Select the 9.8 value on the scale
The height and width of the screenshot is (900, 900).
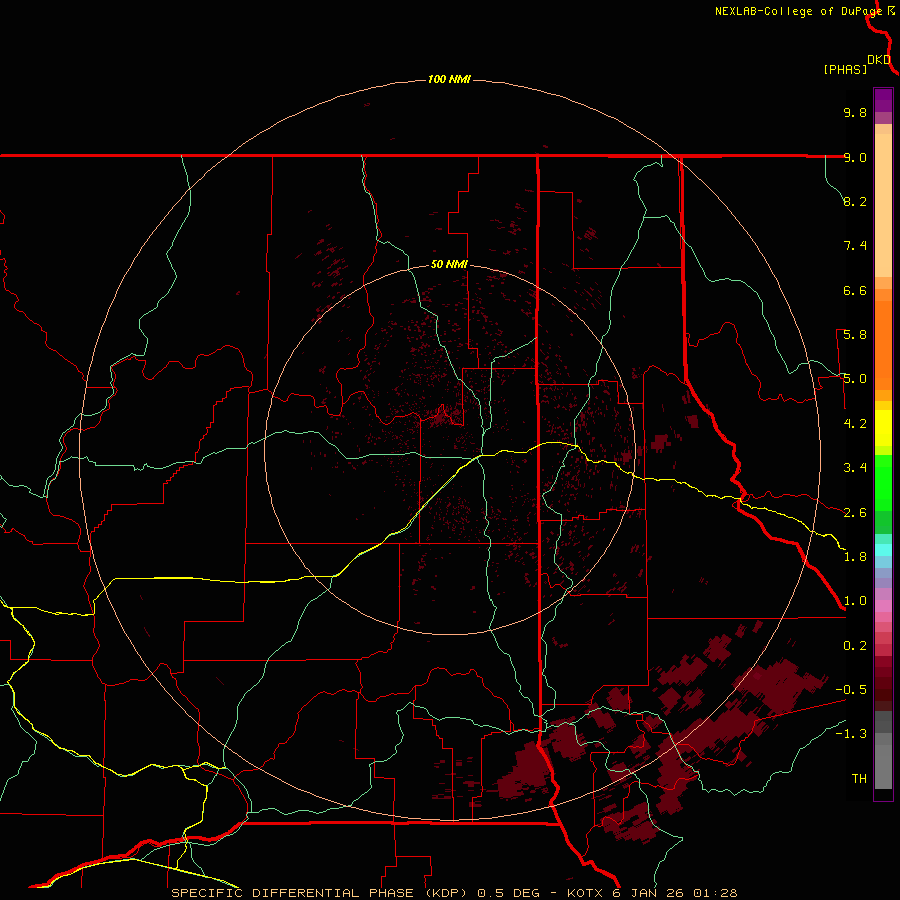coord(855,112)
